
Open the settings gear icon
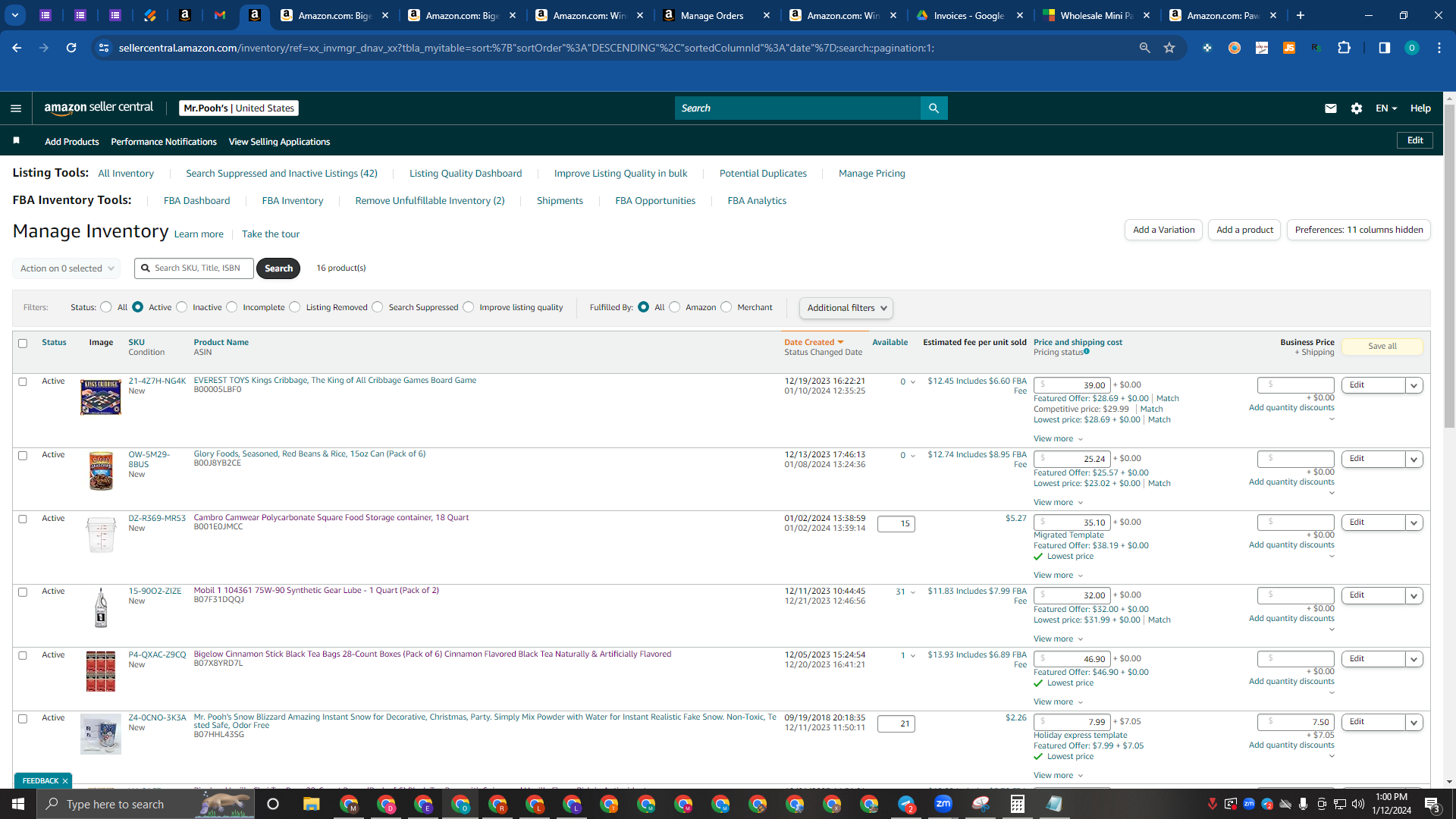(1357, 108)
